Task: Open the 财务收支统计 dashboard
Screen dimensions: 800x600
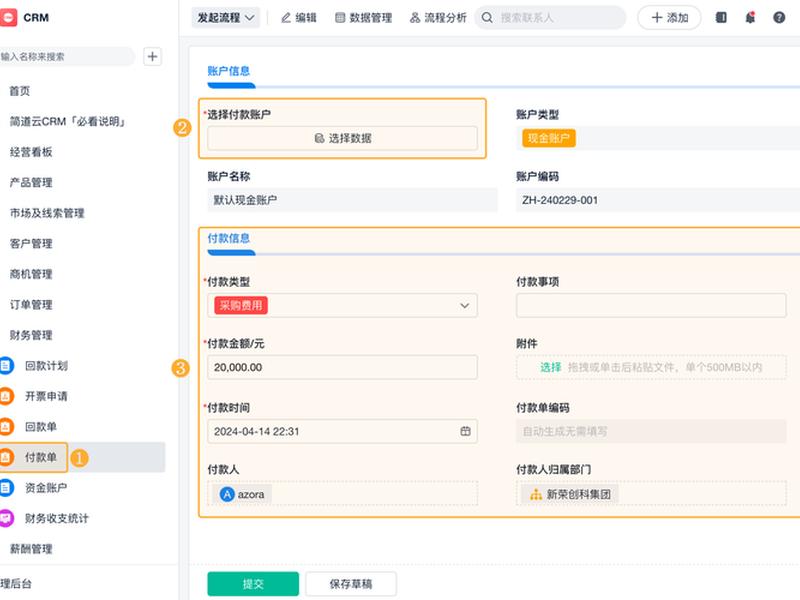Action: tap(57, 518)
